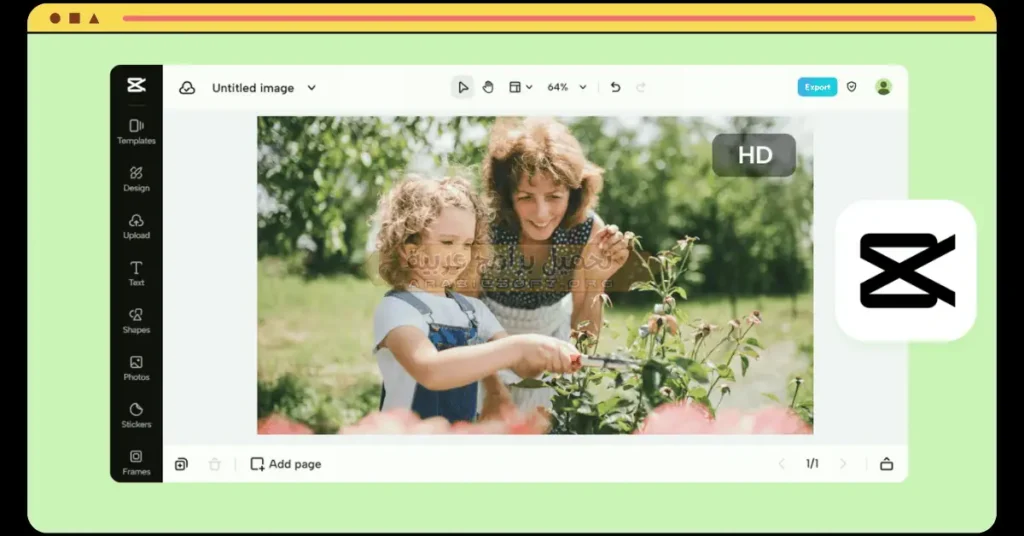Go to the previous page arrow

tap(782, 464)
